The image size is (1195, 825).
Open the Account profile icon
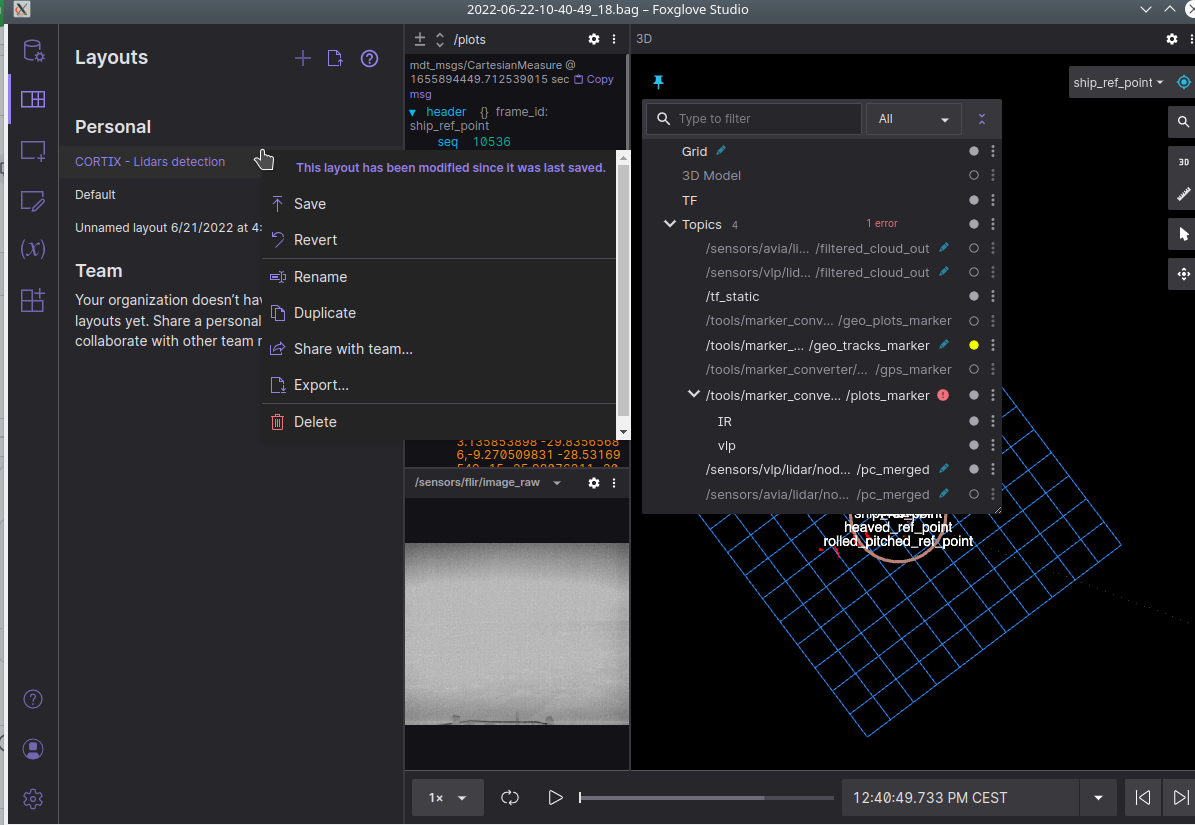point(33,749)
